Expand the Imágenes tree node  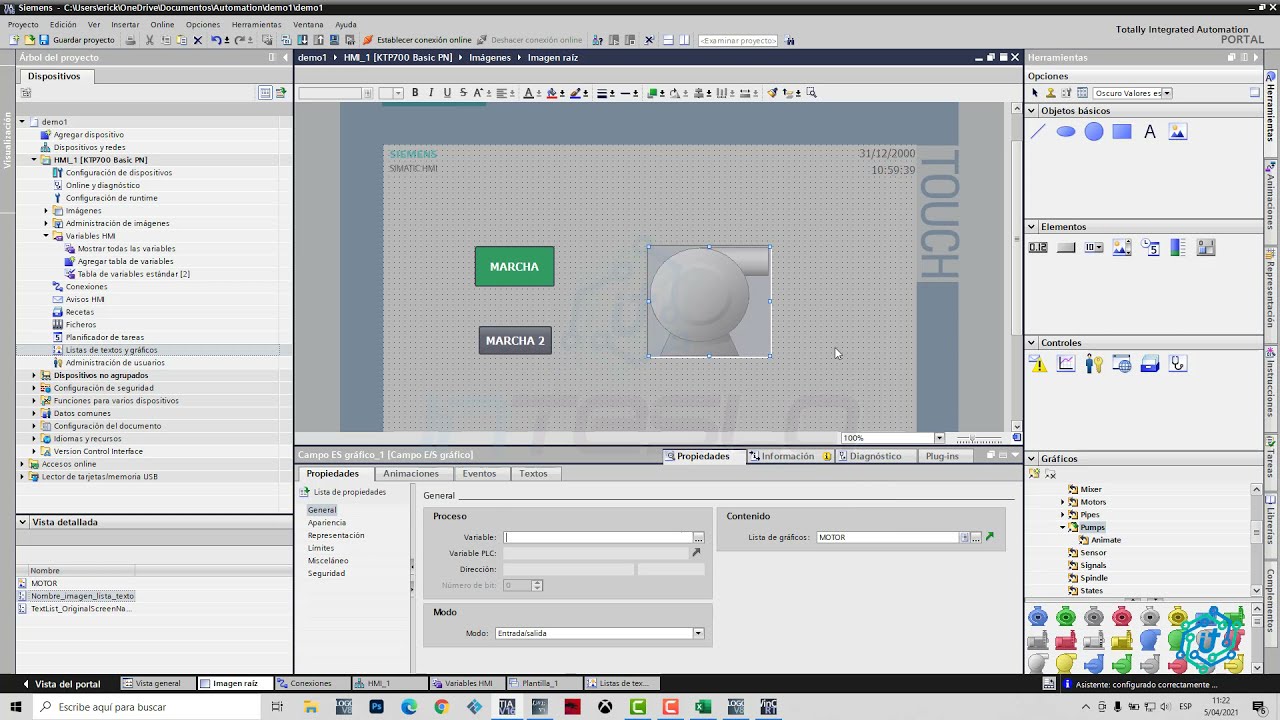46,211
